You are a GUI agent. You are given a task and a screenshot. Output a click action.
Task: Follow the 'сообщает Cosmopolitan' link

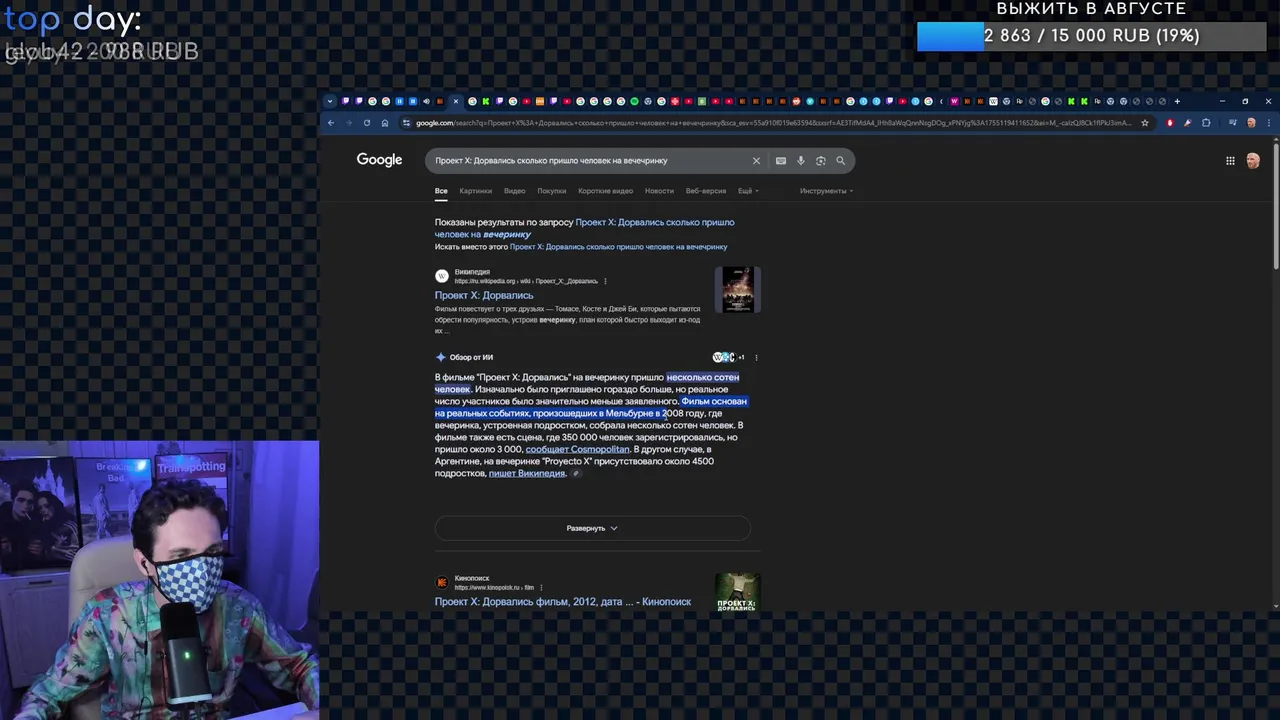(x=578, y=449)
